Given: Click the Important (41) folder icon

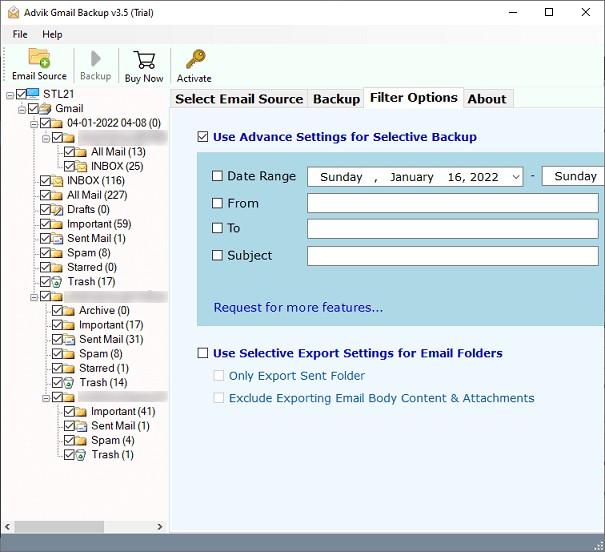Looking at the screenshot, I should click(x=81, y=412).
